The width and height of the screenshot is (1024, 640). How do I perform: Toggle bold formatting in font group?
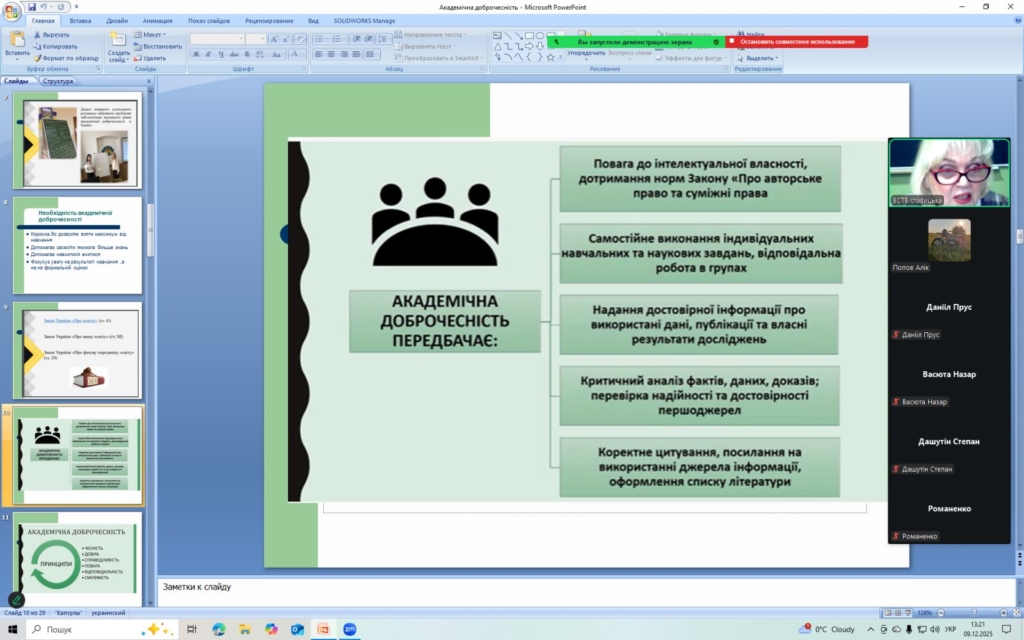(195, 54)
